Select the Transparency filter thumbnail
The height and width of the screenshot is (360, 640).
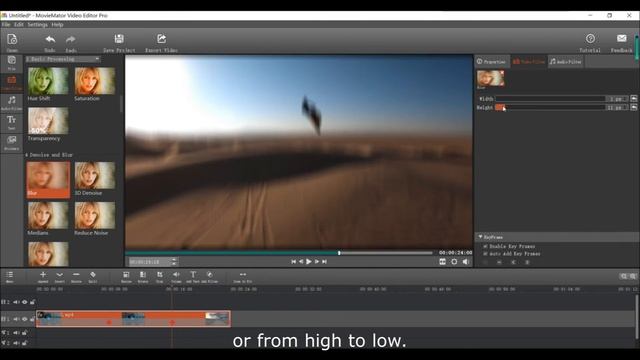point(48,121)
